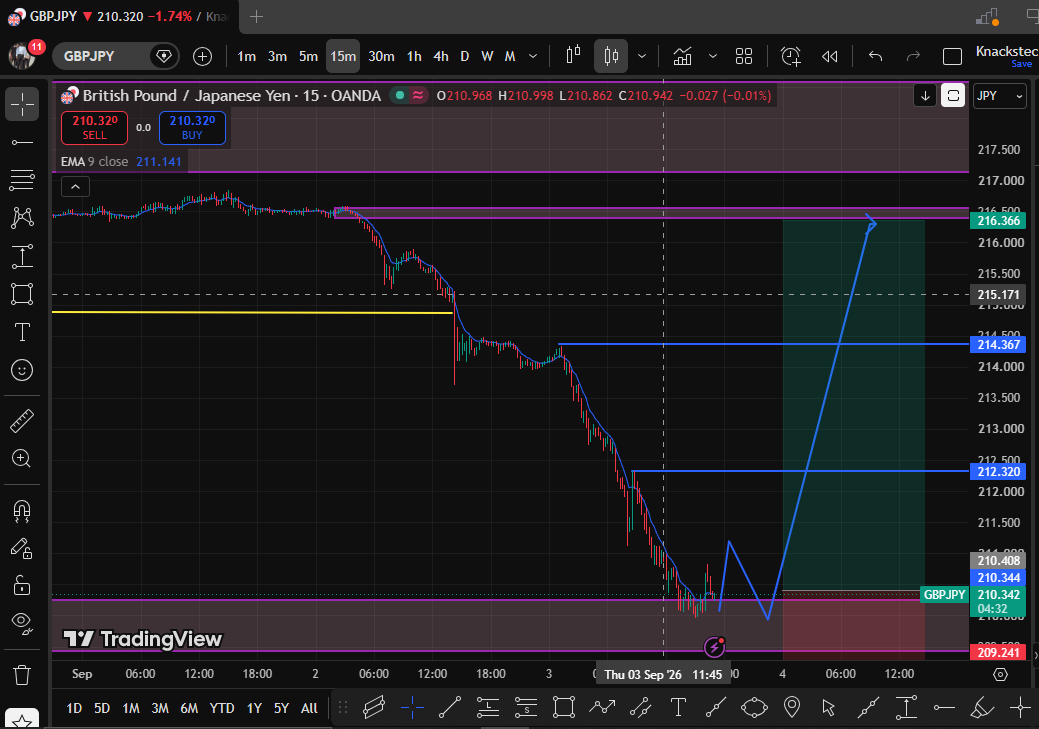Set date range to 1D

(74, 708)
